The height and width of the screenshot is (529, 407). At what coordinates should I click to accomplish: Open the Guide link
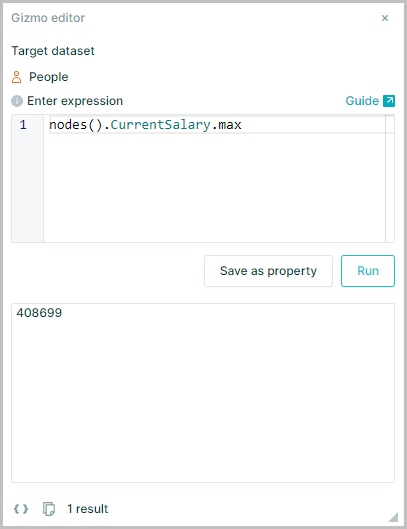(362, 101)
